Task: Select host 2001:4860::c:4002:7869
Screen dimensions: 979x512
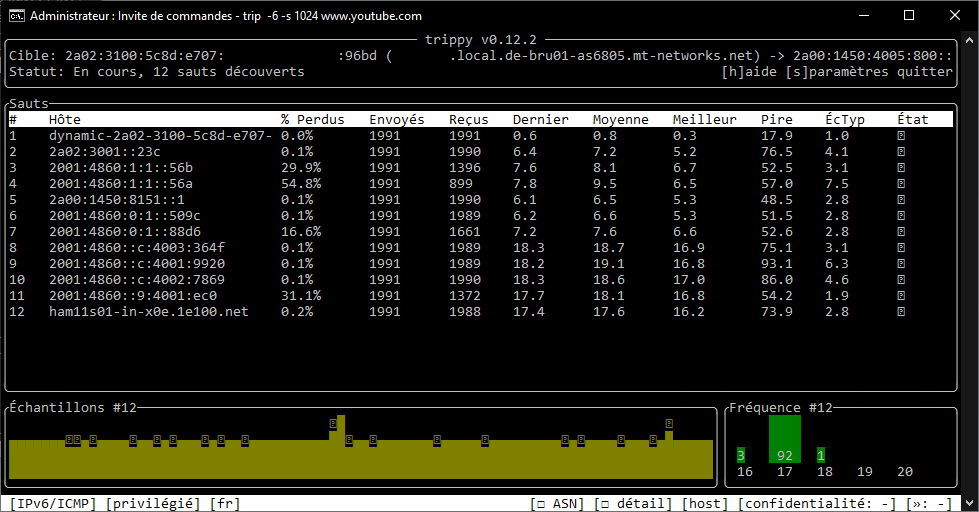Action: 137,280
